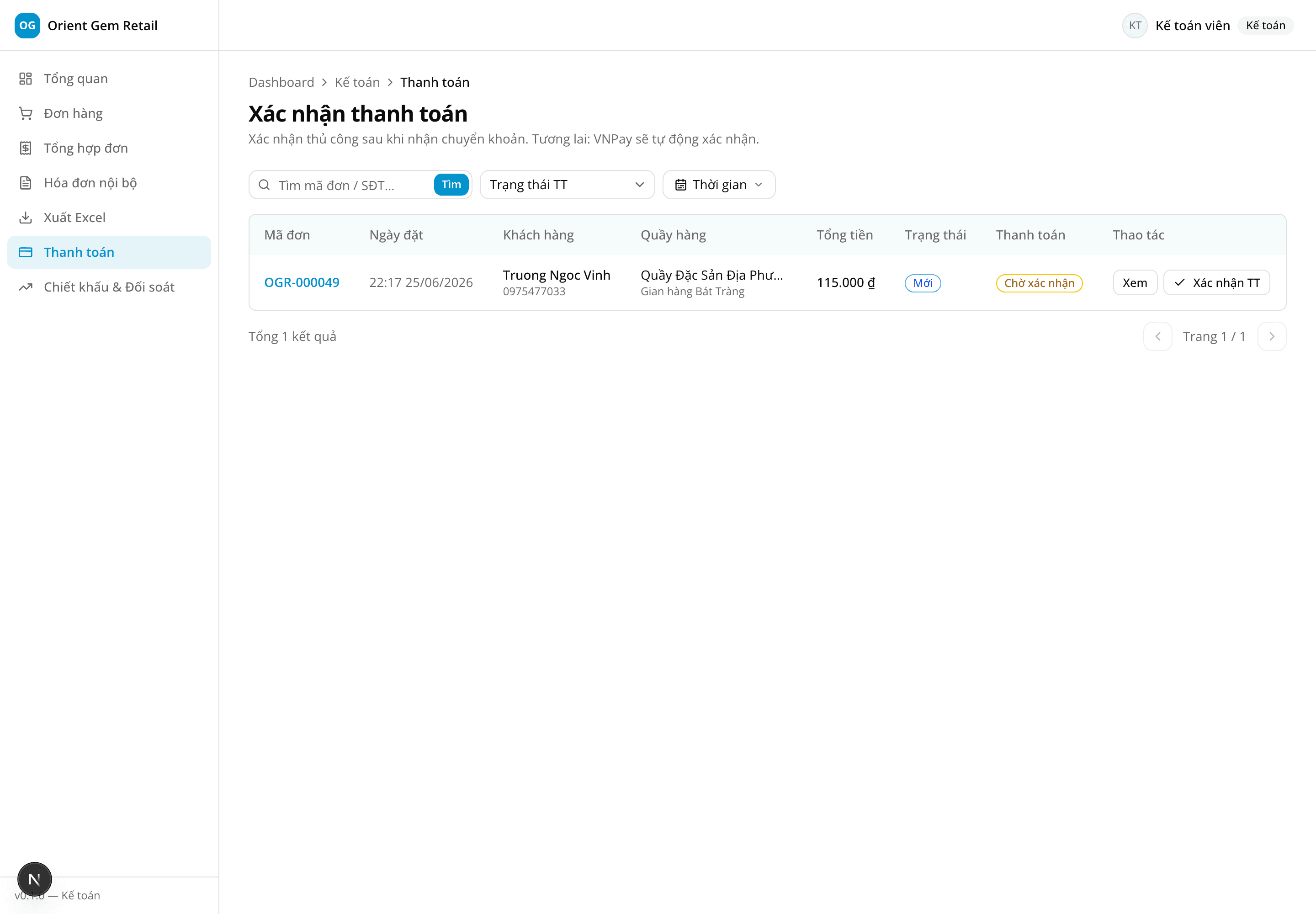
Task: Expand the Thời gian date filter
Action: [719, 185]
